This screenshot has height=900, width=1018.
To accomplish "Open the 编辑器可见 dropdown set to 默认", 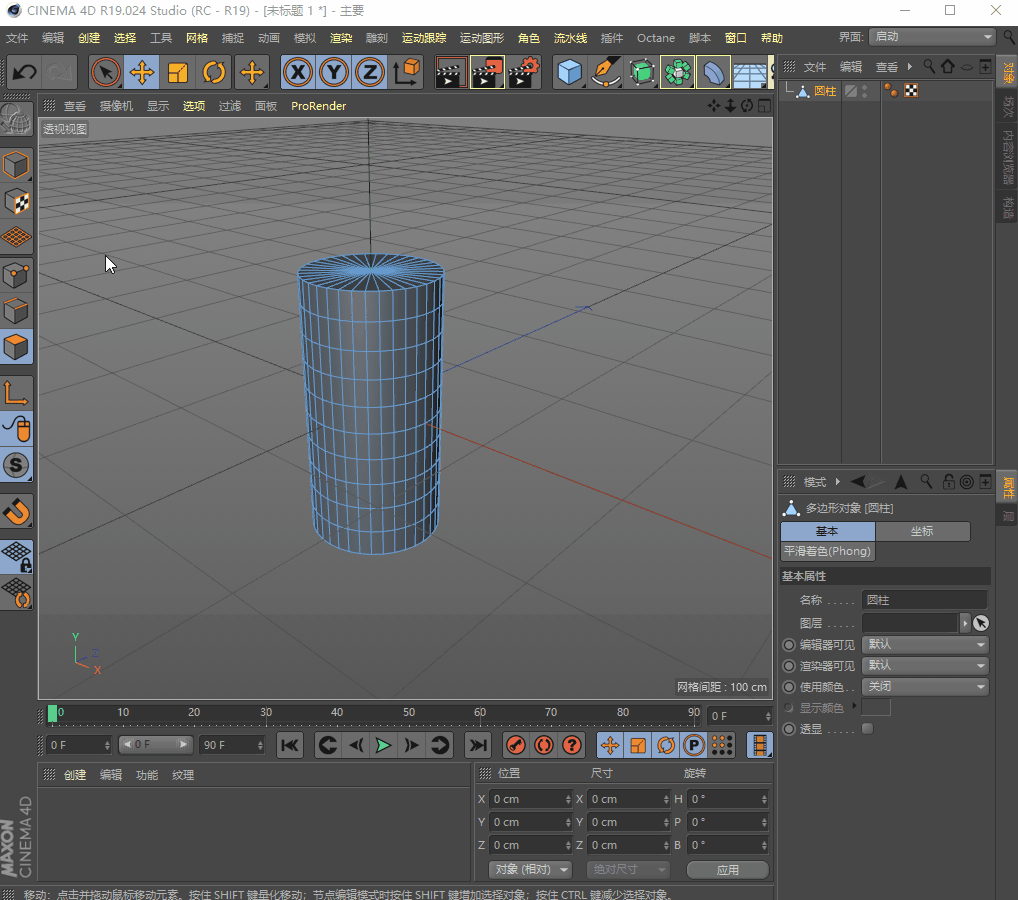I will click(x=924, y=645).
